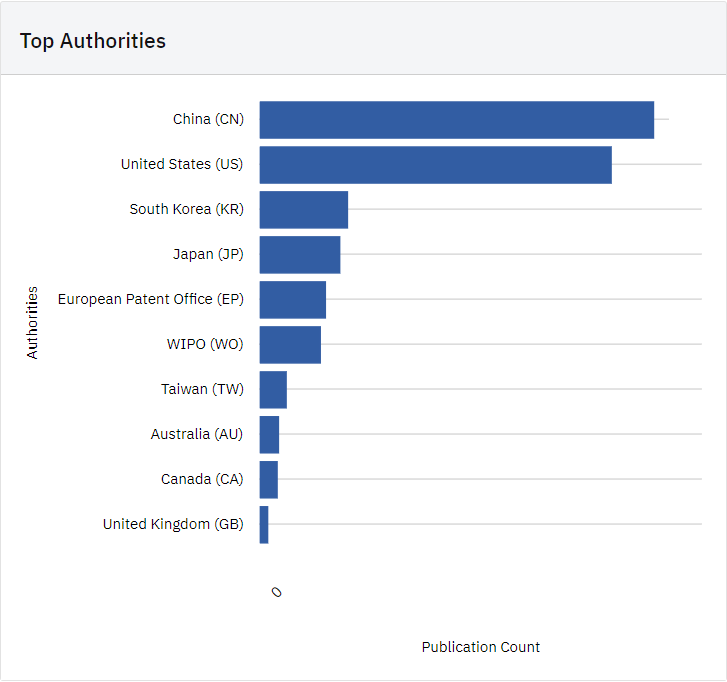Select the South Korea (KR) label text
The image size is (727, 682).
click(186, 209)
